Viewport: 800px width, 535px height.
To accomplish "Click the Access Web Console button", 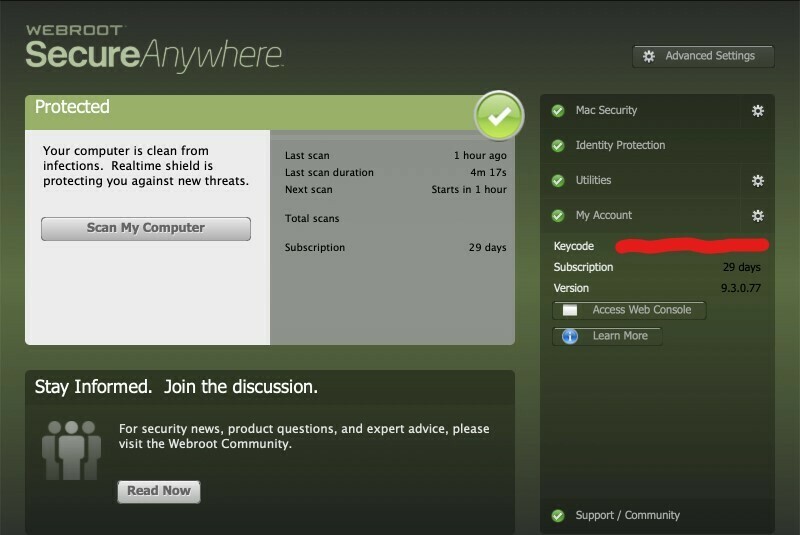I will click(x=629, y=310).
